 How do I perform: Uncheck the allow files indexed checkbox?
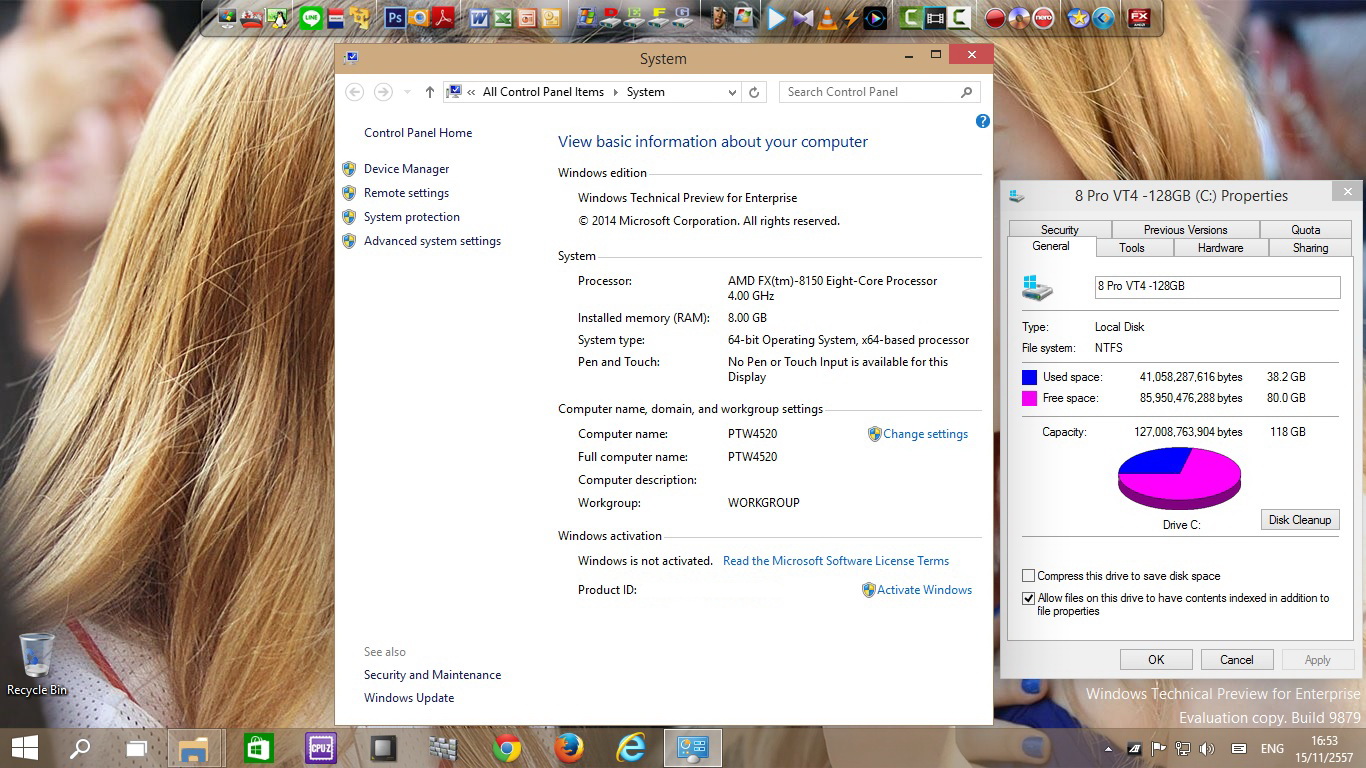point(1028,598)
